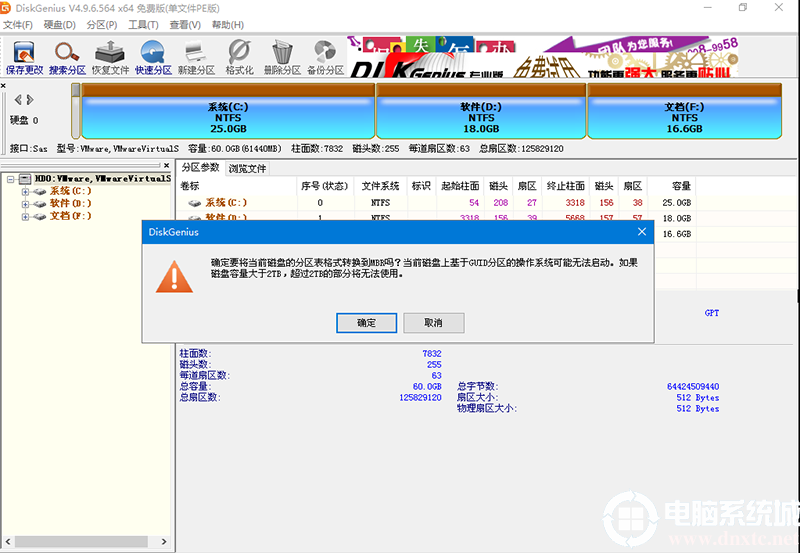The image size is (800, 553).
Task: Expand the 系统(C:) tree node
Action: pos(25,192)
